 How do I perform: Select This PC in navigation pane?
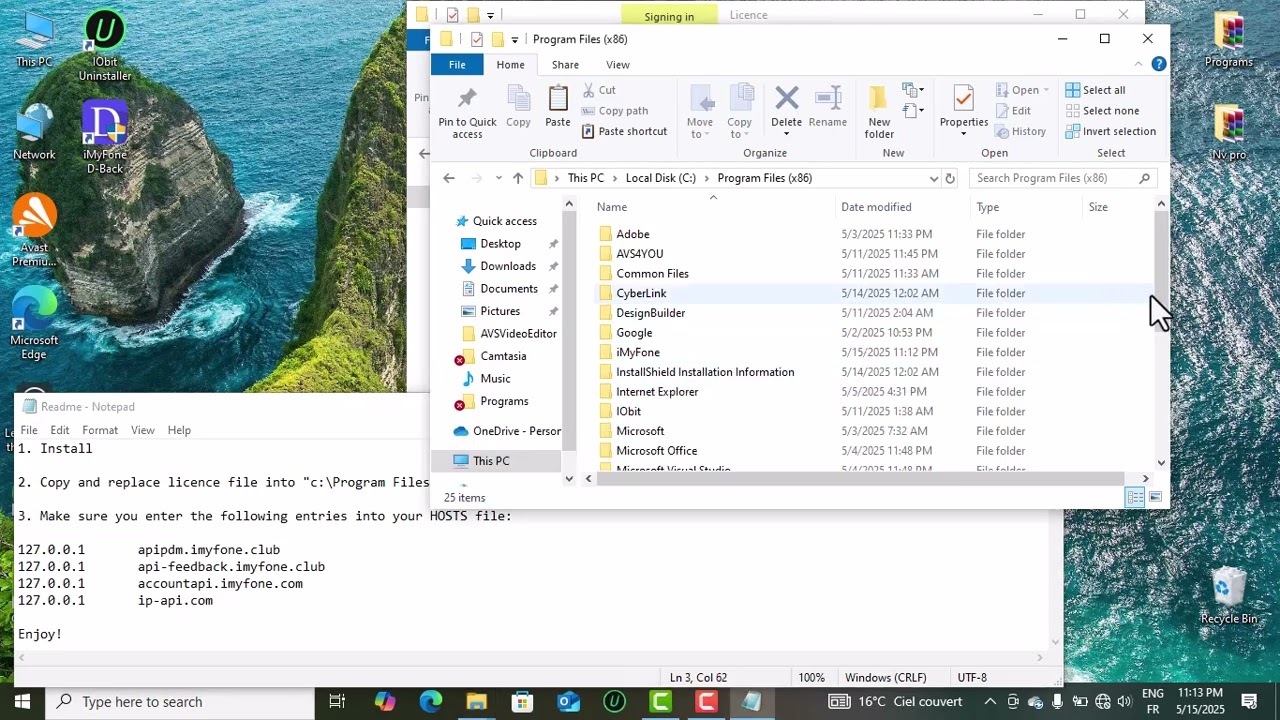pos(491,461)
